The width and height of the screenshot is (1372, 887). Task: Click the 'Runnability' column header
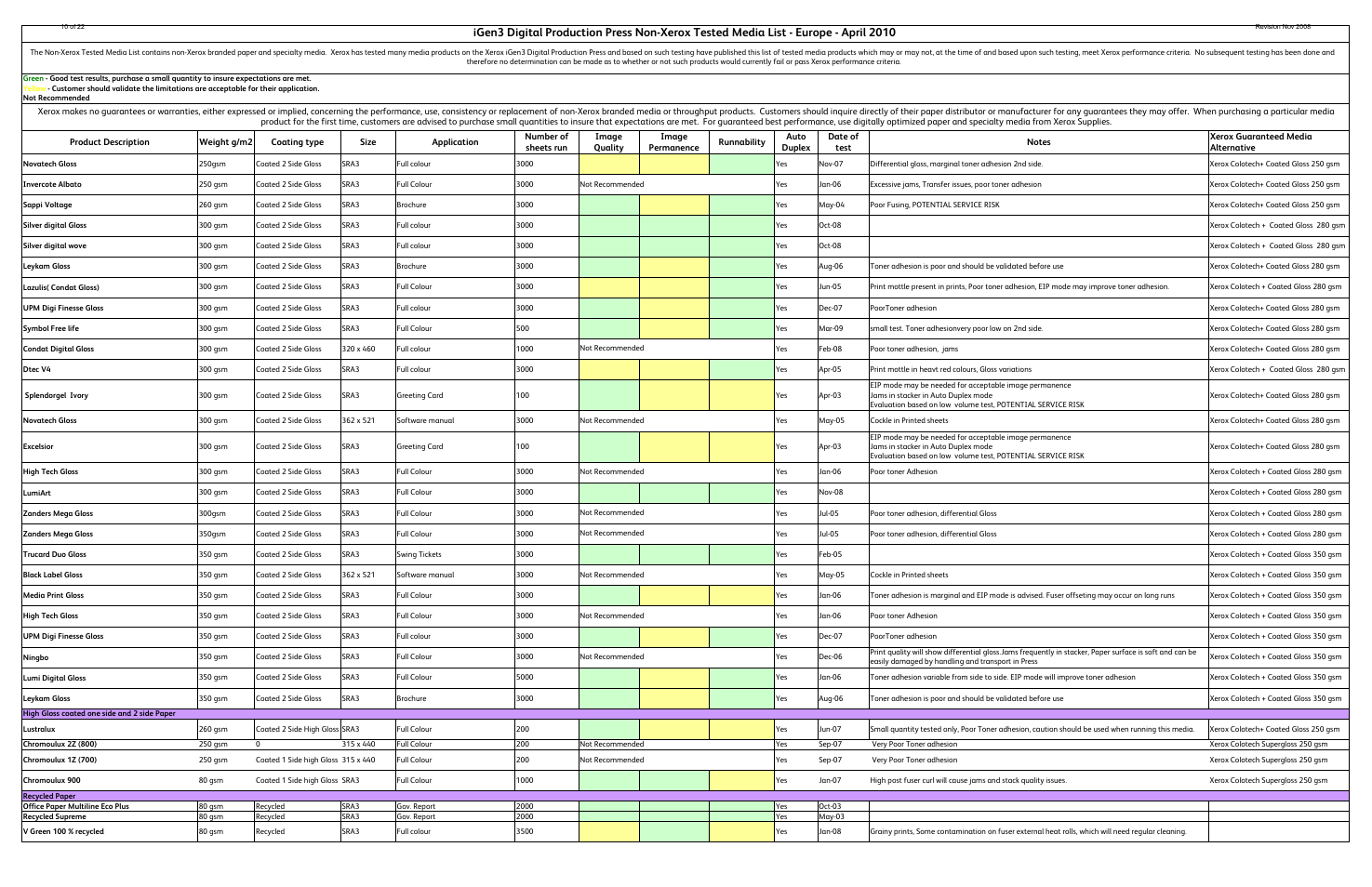(741, 142)
